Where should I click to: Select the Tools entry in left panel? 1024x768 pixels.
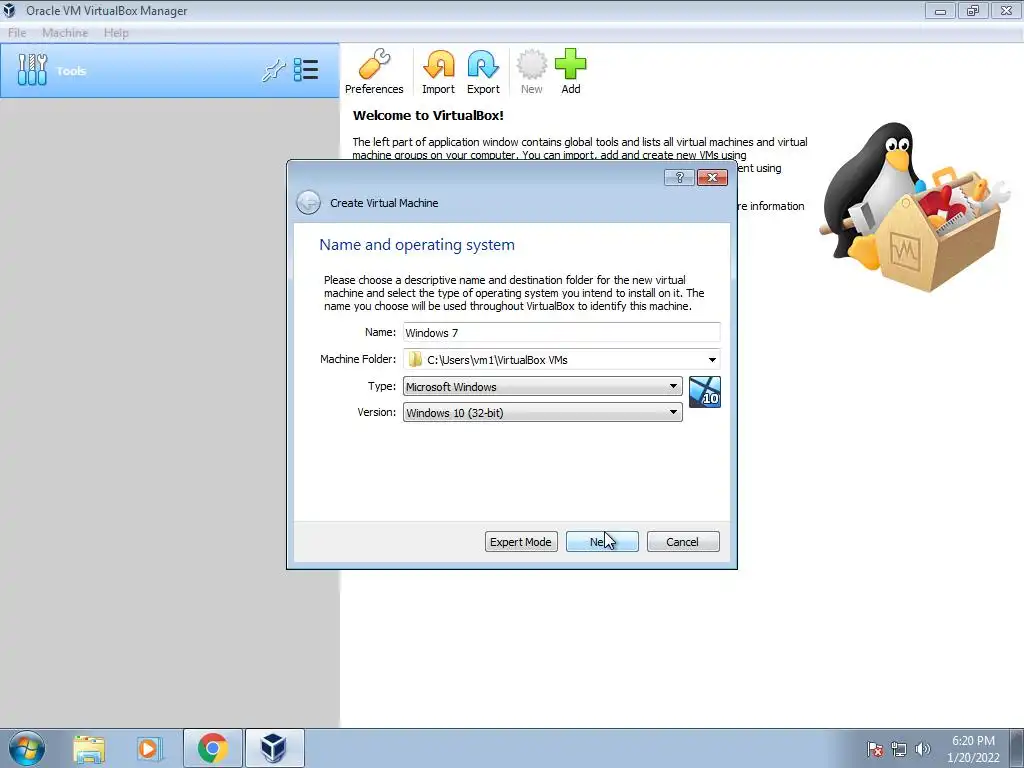pyautogui.click(x=169, y=71)
